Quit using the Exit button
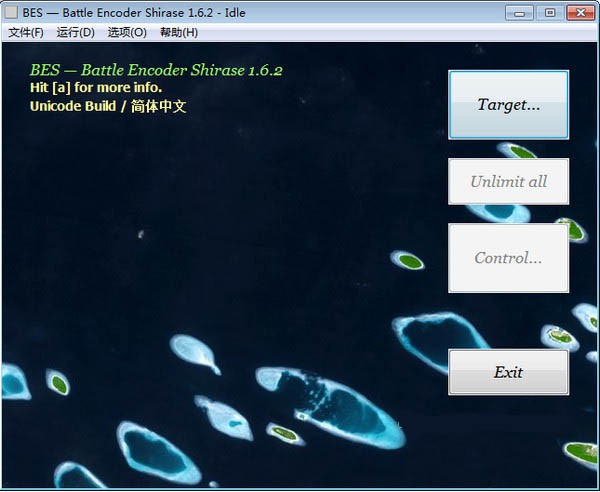 [508, 372]
